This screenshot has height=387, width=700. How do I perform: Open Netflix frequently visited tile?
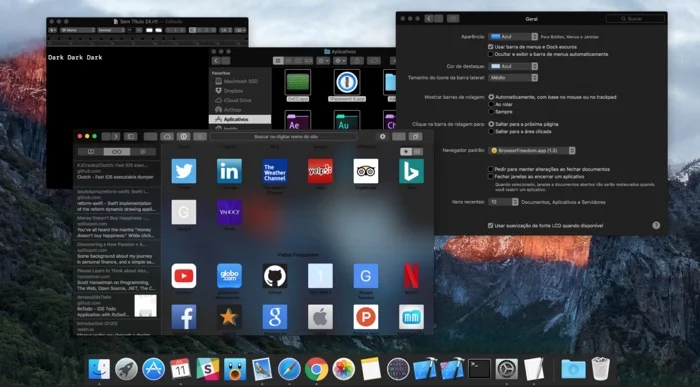tap(411, 276)
